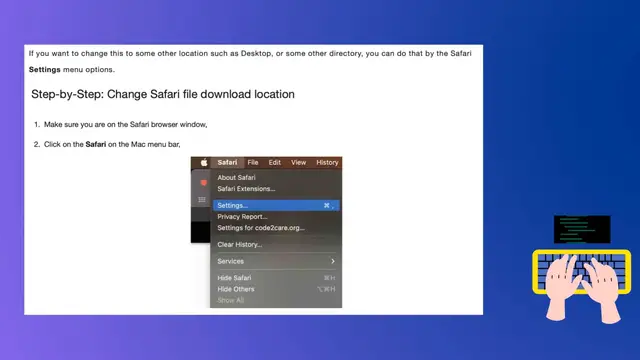Choose About Safari menu entry

(236, 178)
